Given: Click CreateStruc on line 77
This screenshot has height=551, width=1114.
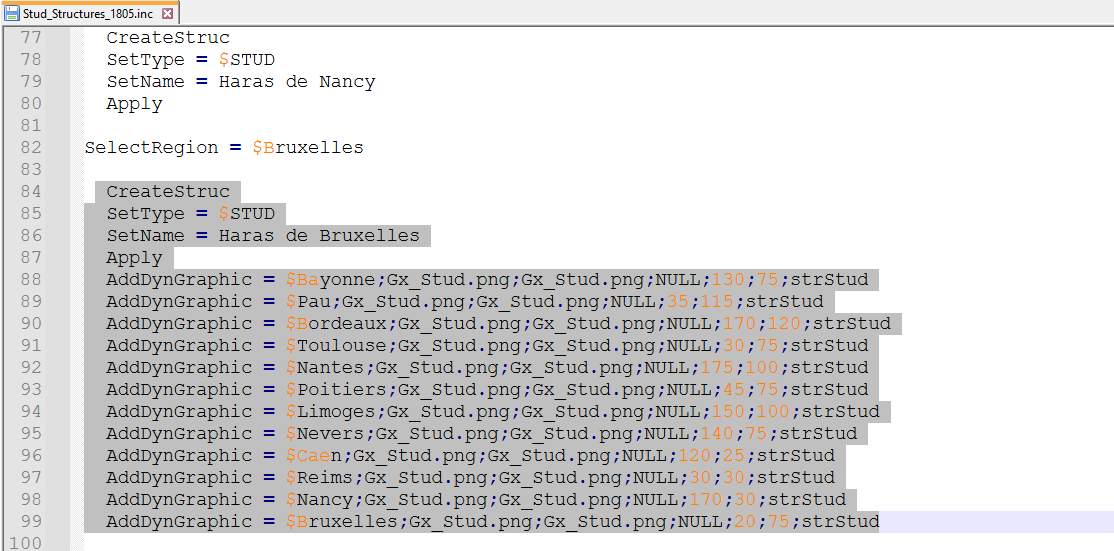Looking at the screenshot, I should click(x=168, y=37).
